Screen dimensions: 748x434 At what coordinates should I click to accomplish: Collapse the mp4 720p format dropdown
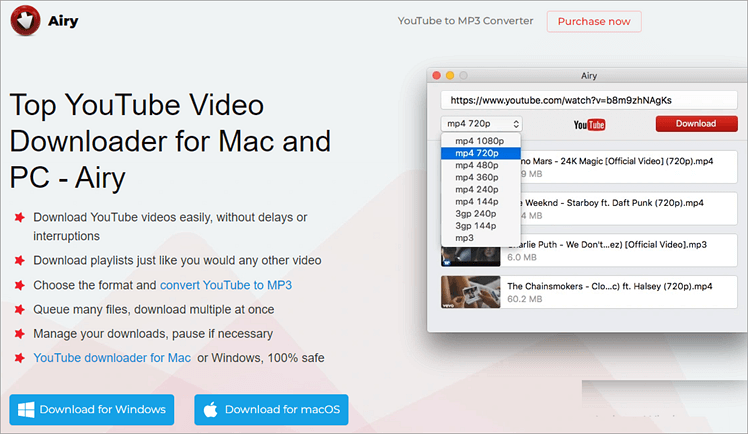[x=481, y=124]
